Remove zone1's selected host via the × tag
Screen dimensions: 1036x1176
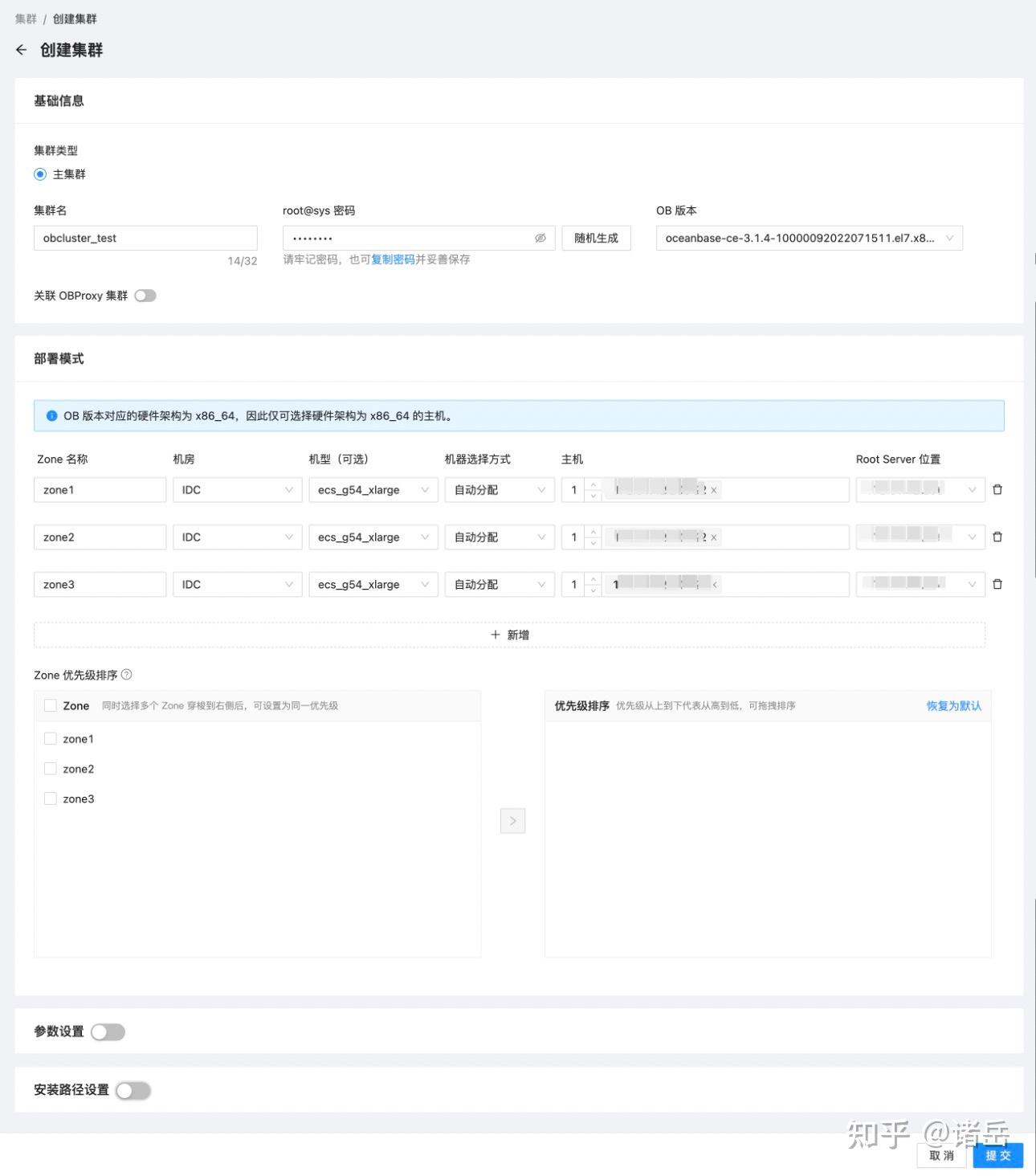point(713,490)
